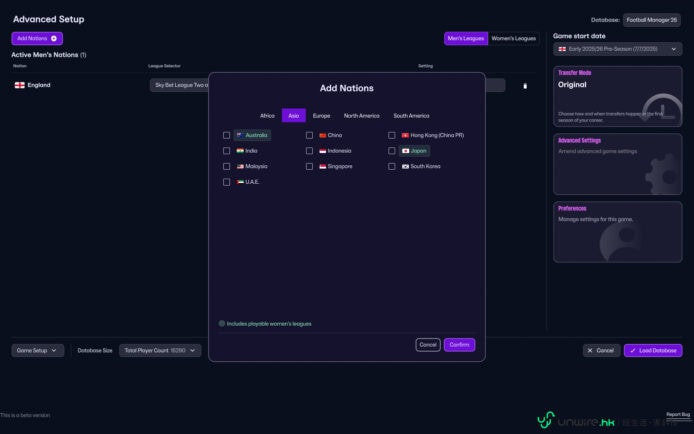The height and width of the screenshot is (434, 694).
Task: Click the flag icon in Game start date
Action: pyautogui.click(x=562, y=49)
